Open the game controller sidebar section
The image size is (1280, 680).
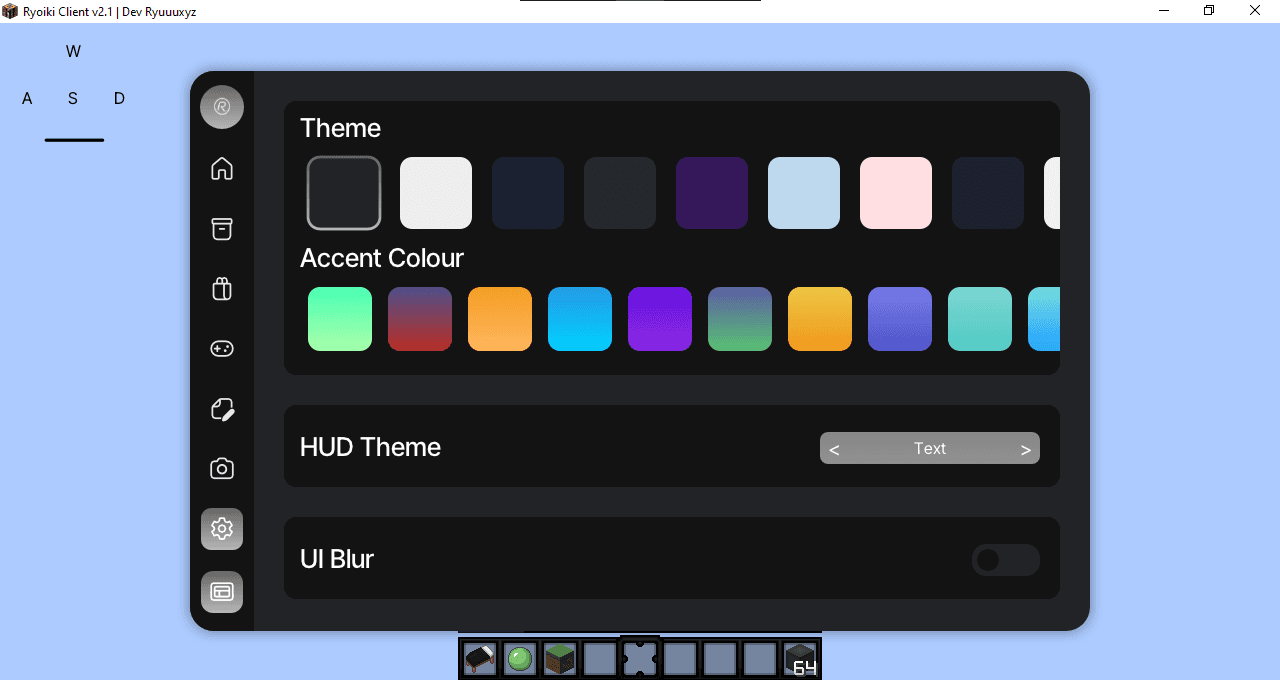tap(222, 349)
